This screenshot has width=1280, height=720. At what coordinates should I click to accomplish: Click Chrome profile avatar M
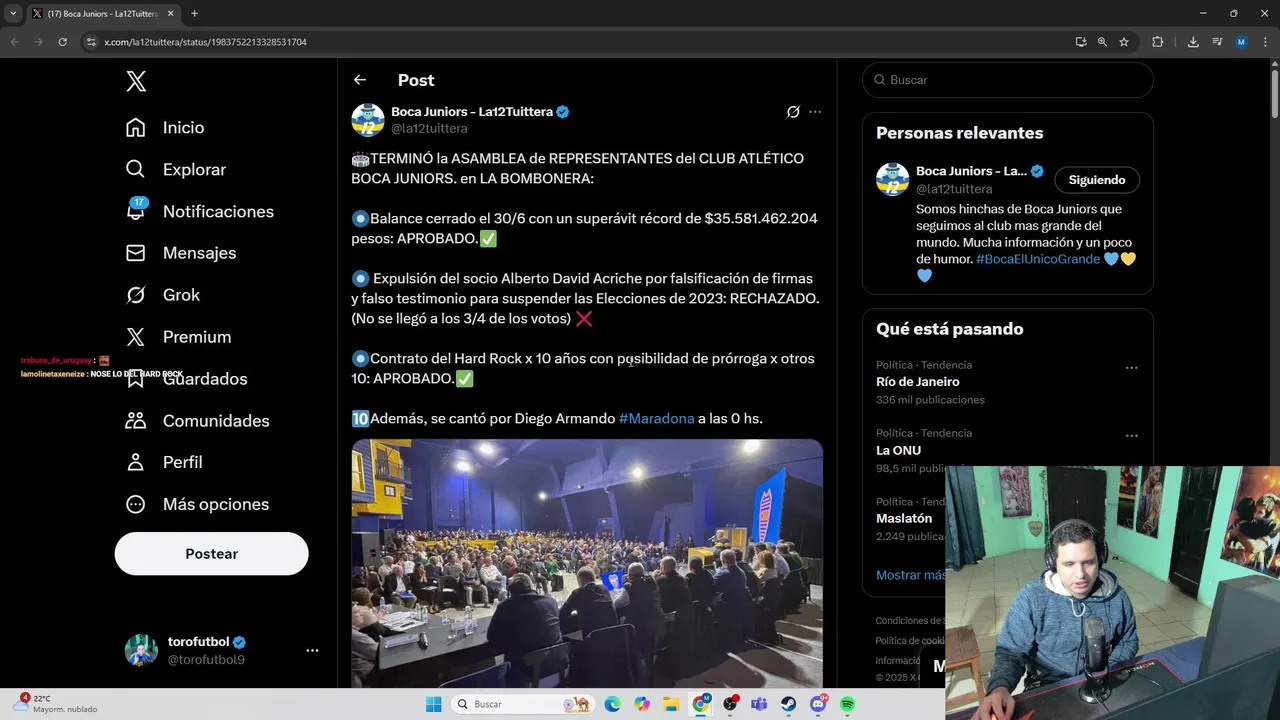(1241, 42)
